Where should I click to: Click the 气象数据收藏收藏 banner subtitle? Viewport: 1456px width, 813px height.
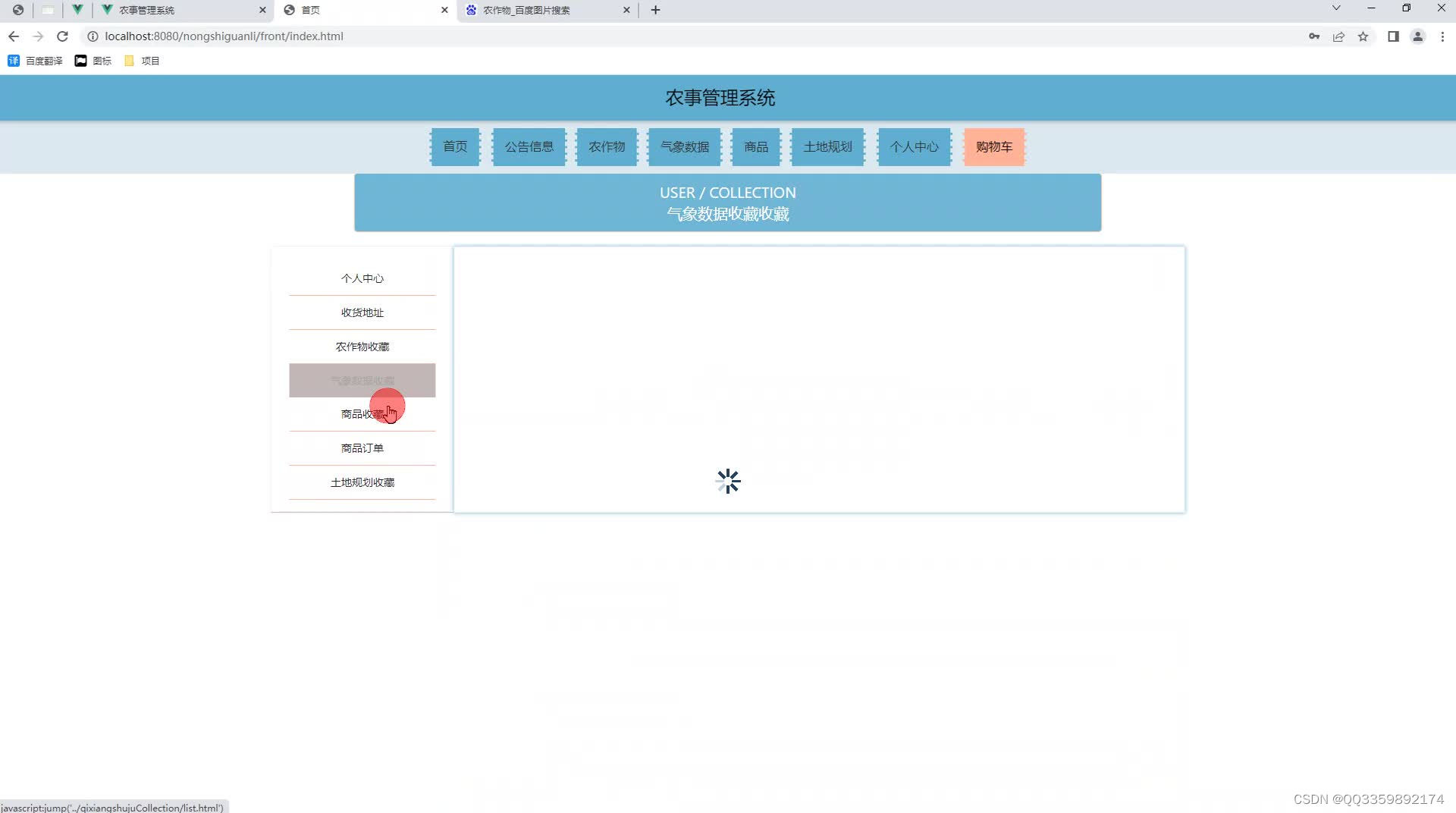[728, 214]
